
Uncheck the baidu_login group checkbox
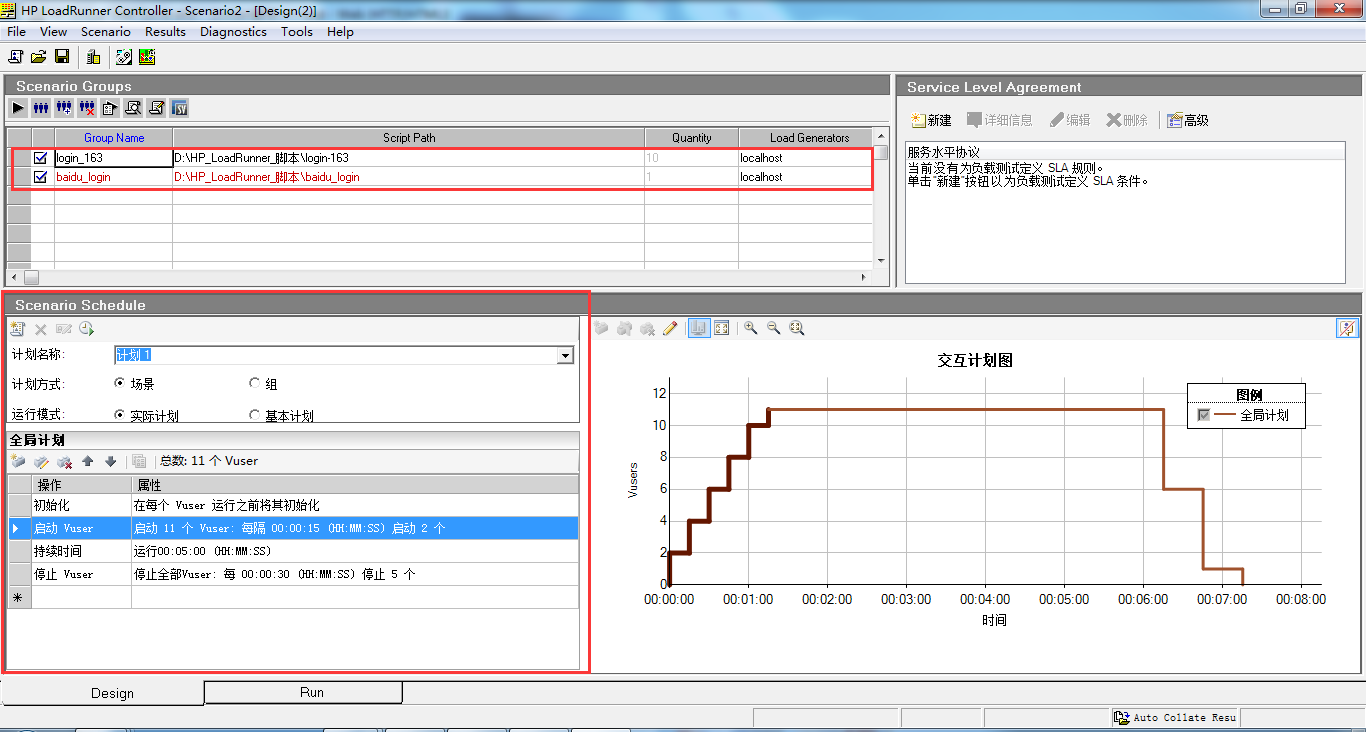41,177
